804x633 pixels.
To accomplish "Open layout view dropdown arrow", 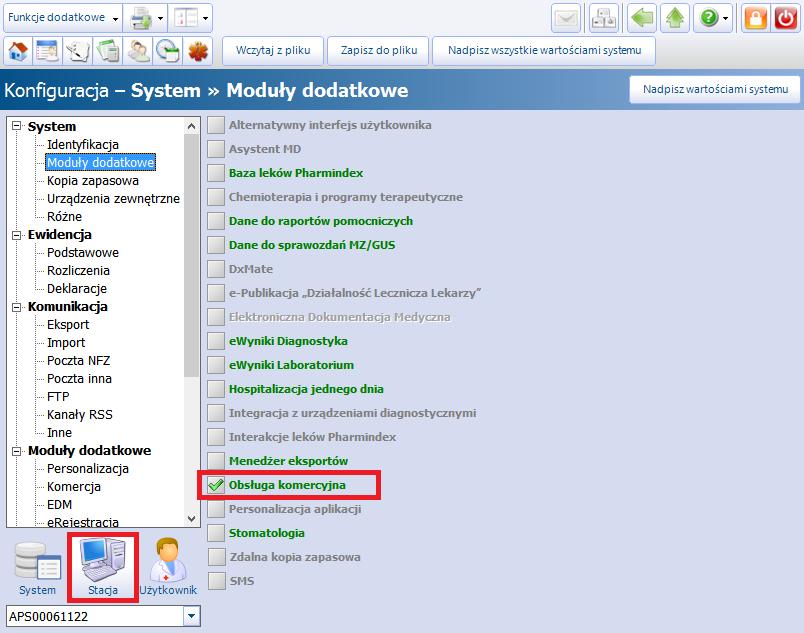I will 206,19.
